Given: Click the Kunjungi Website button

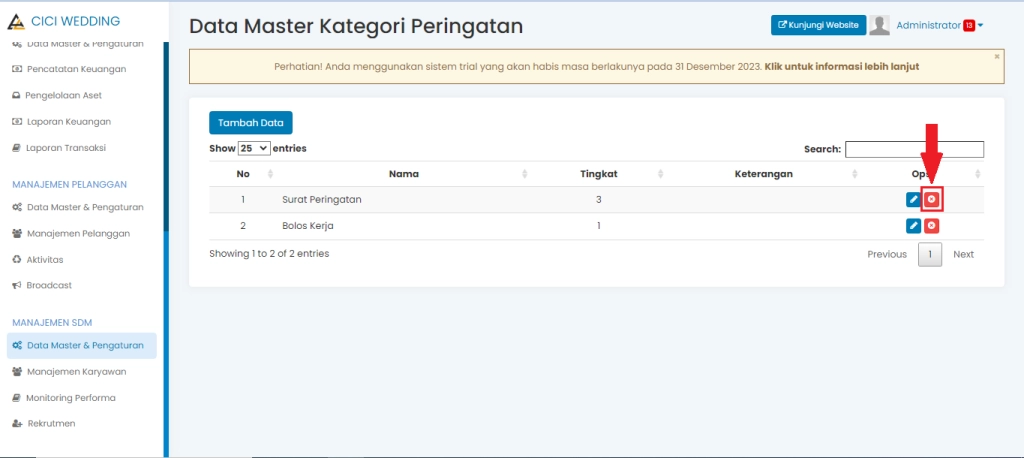Looking at the screenshot, I should pyautogui.click(x=817, y=26).
